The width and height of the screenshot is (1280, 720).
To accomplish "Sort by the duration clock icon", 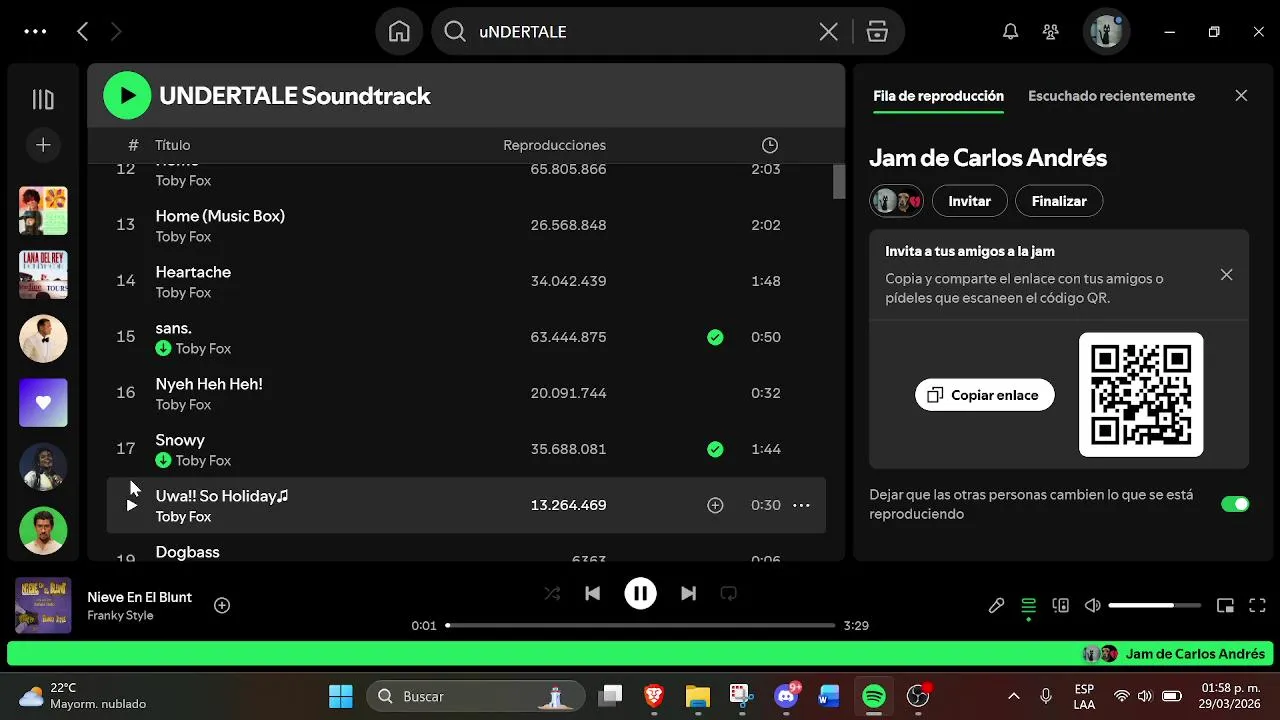I will [x=769, y=145].
